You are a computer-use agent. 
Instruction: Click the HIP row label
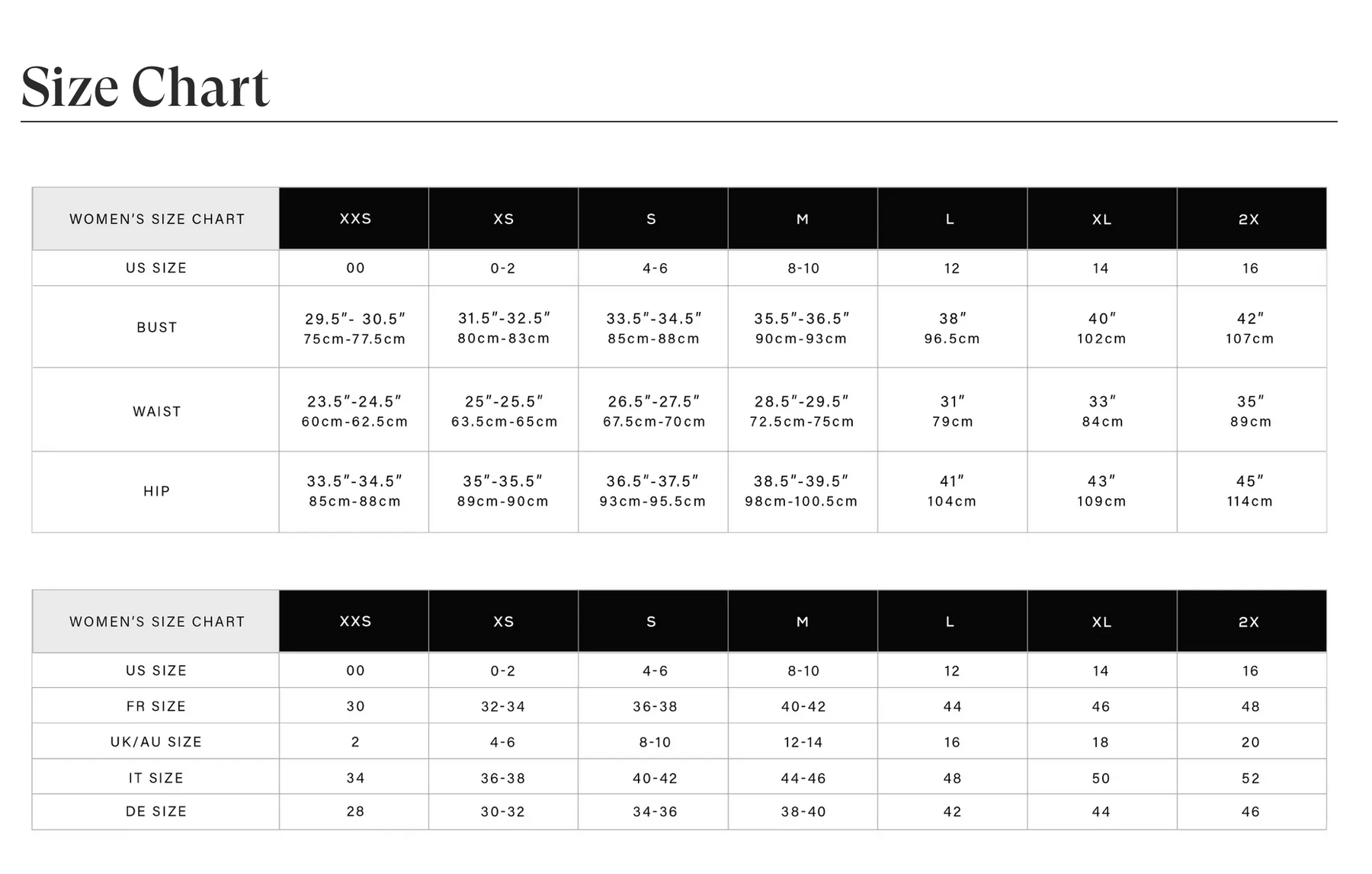click(x=156, y=491)
